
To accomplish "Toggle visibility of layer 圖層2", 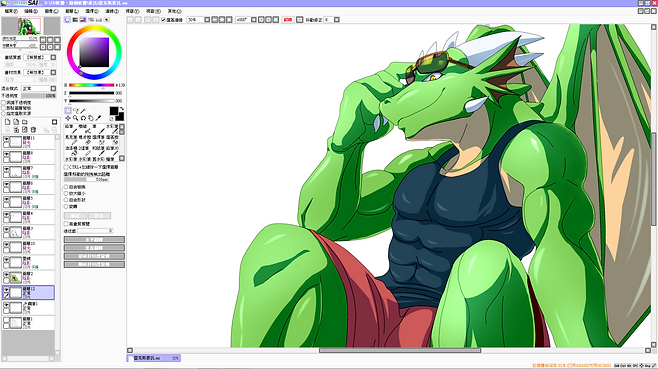I will tap(6, 275).
